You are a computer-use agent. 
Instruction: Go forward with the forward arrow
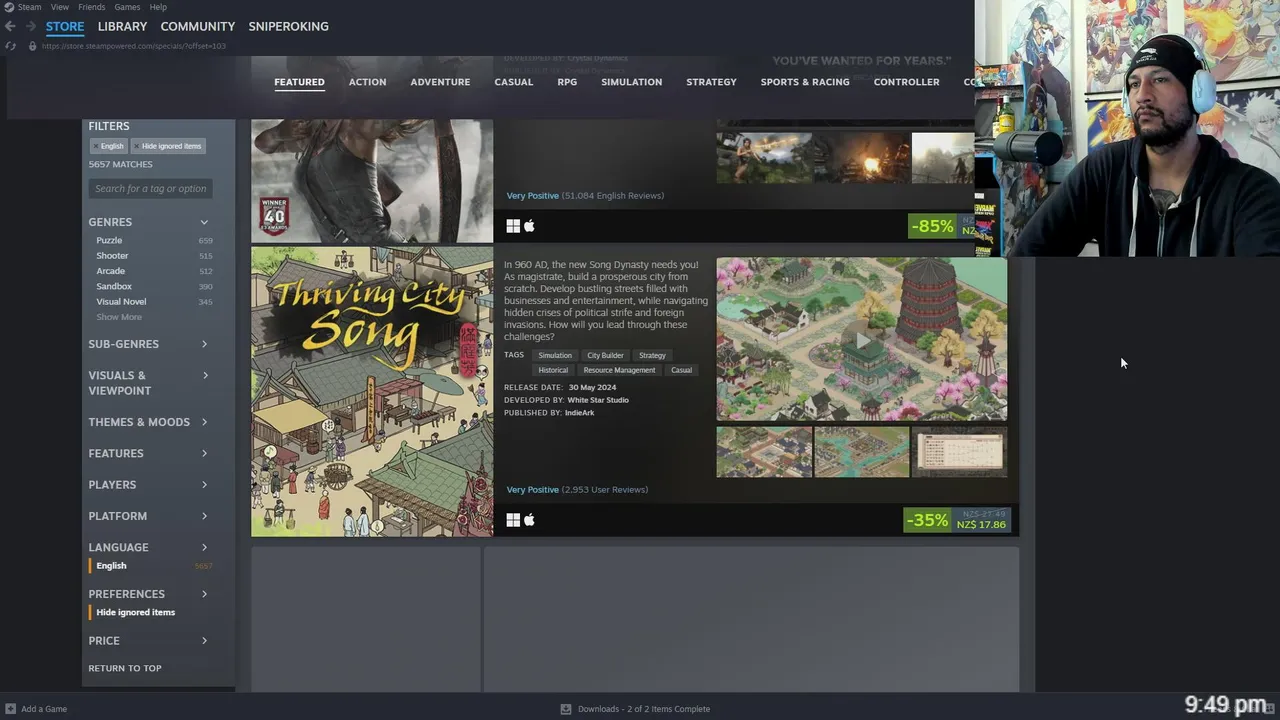click(x=31, y=26)
